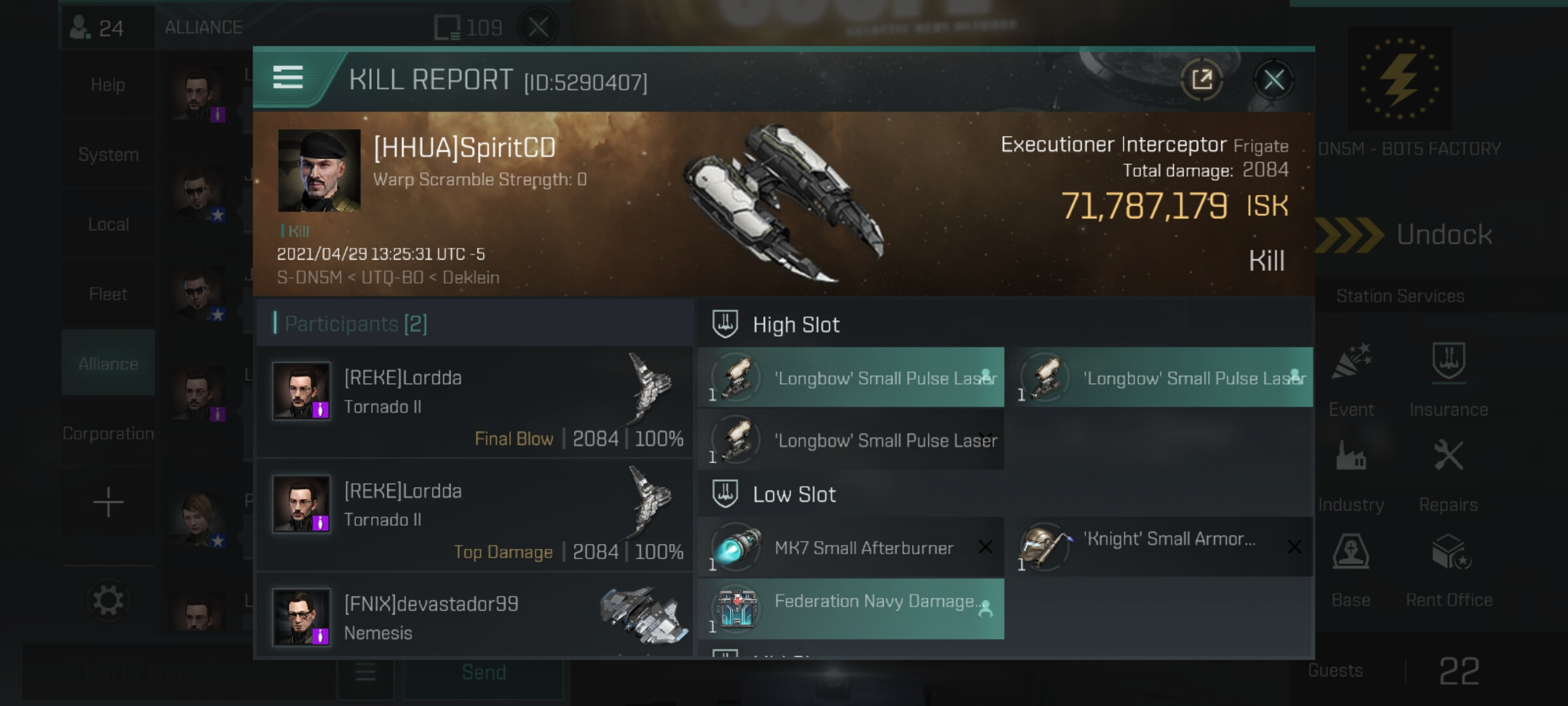Open the Industry station service

point(1350,476)
